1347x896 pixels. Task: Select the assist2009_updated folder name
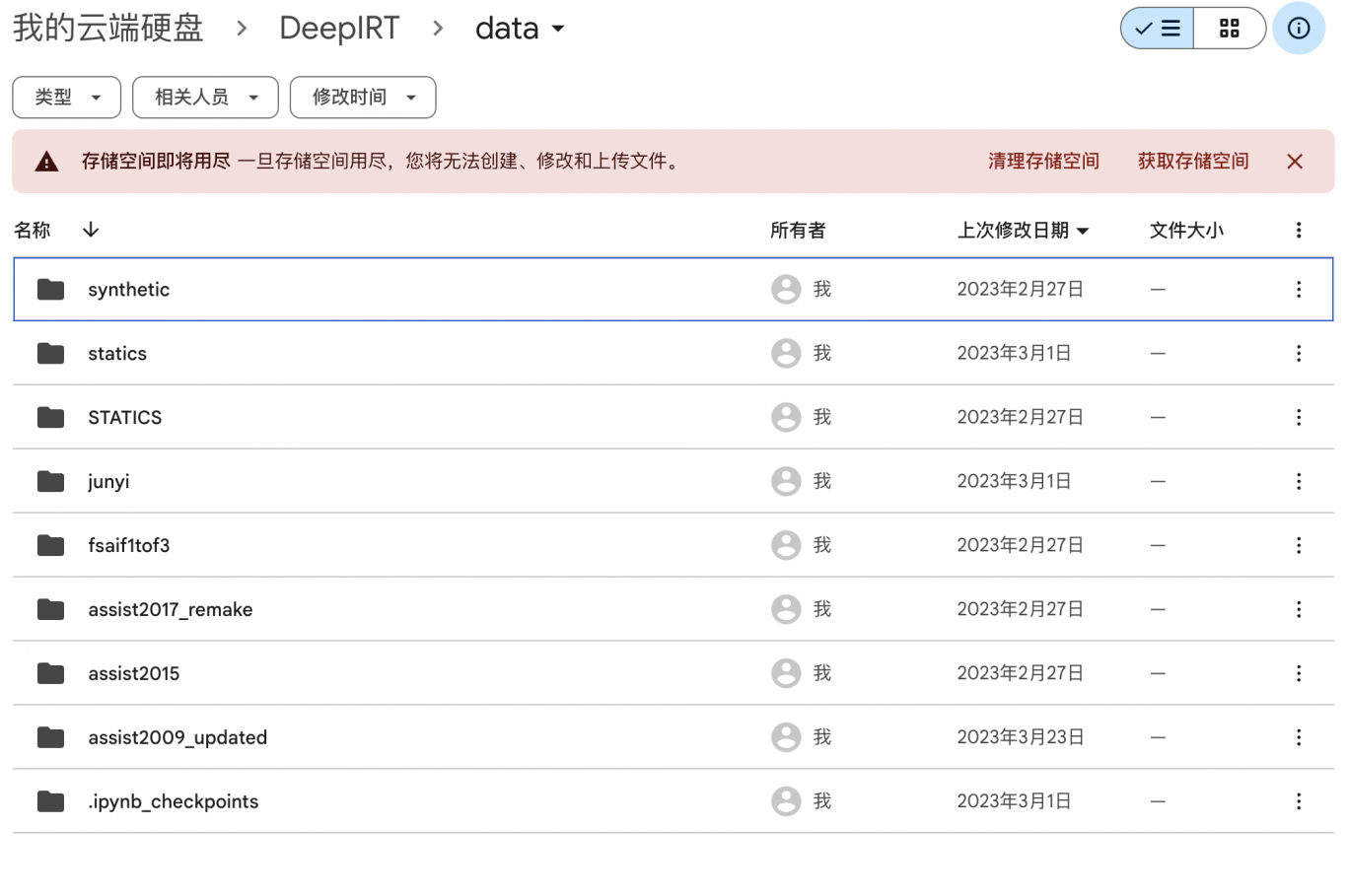pos(177,737)
